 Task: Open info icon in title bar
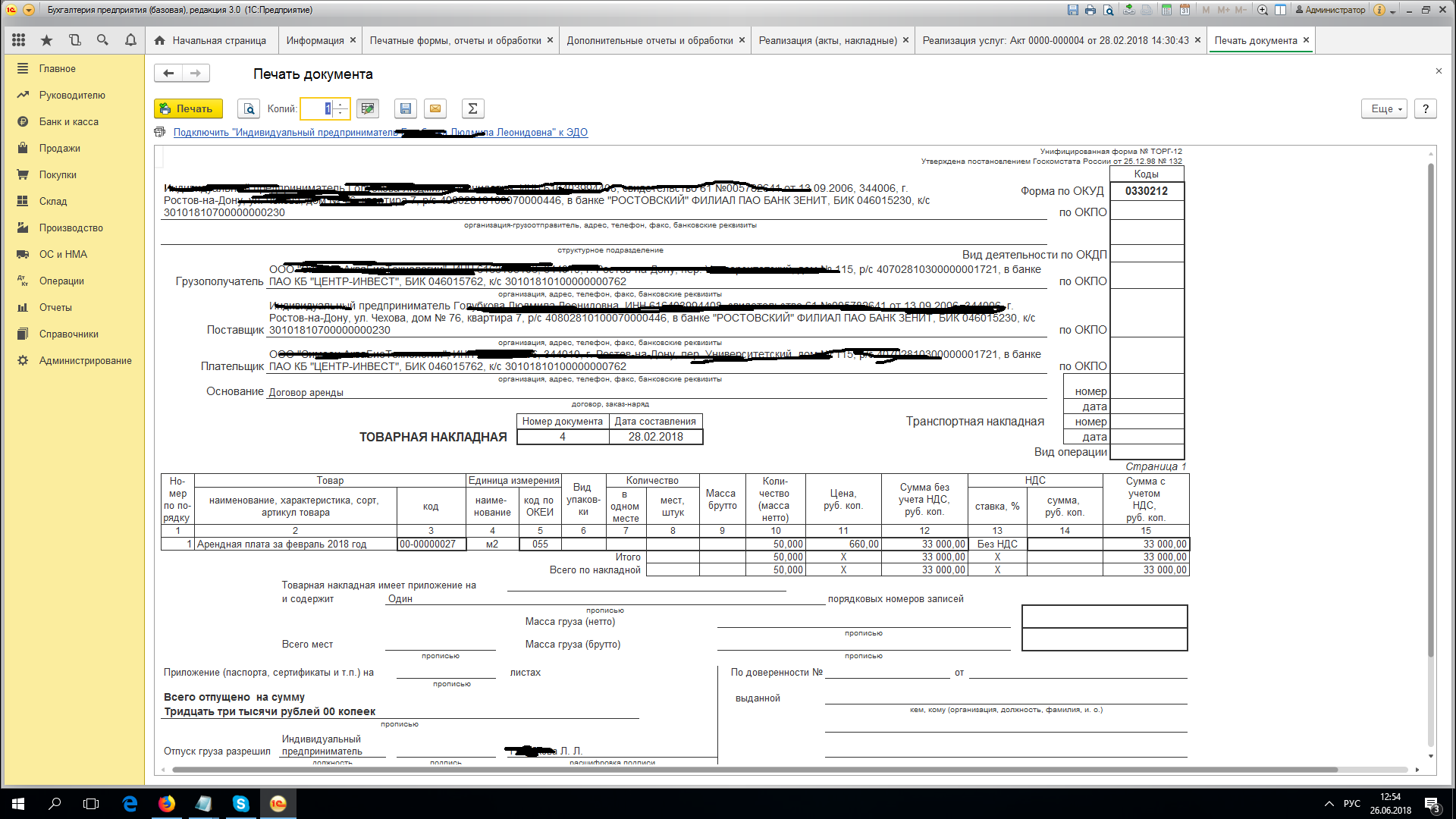pos(1379,10)
